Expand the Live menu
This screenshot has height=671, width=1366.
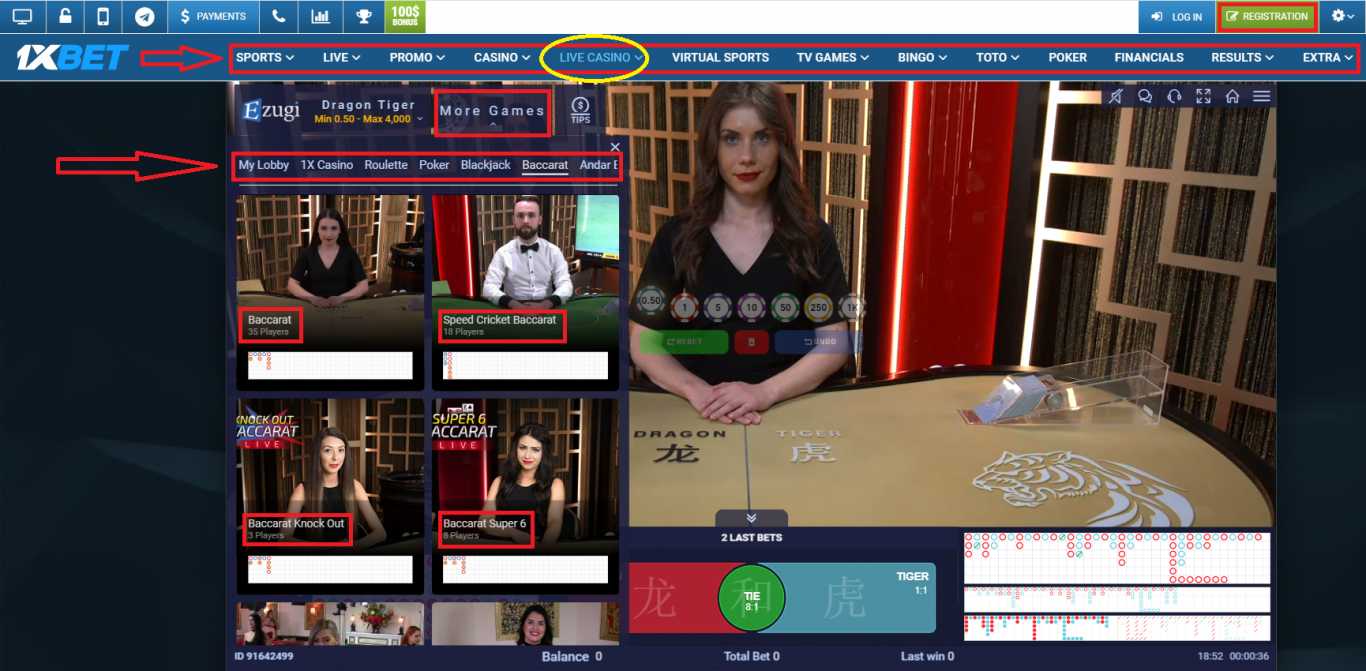click(341, 57)
